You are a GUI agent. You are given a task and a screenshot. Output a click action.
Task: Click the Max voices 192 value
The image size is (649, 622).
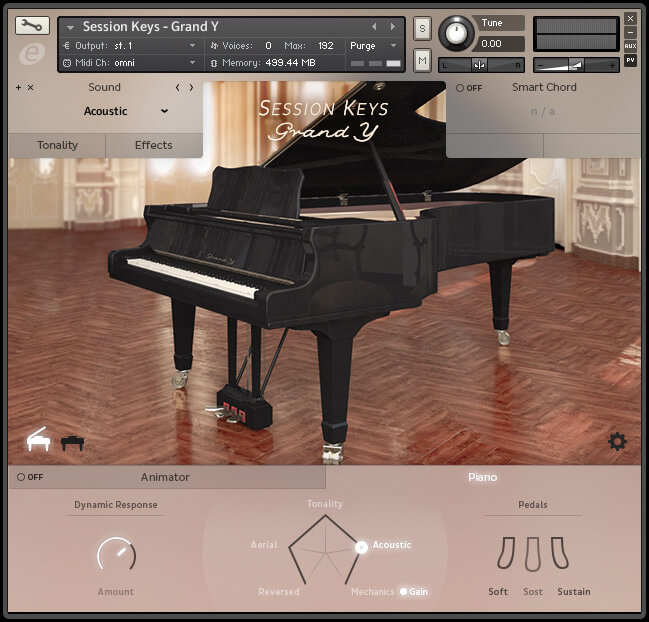coord(326,46)
